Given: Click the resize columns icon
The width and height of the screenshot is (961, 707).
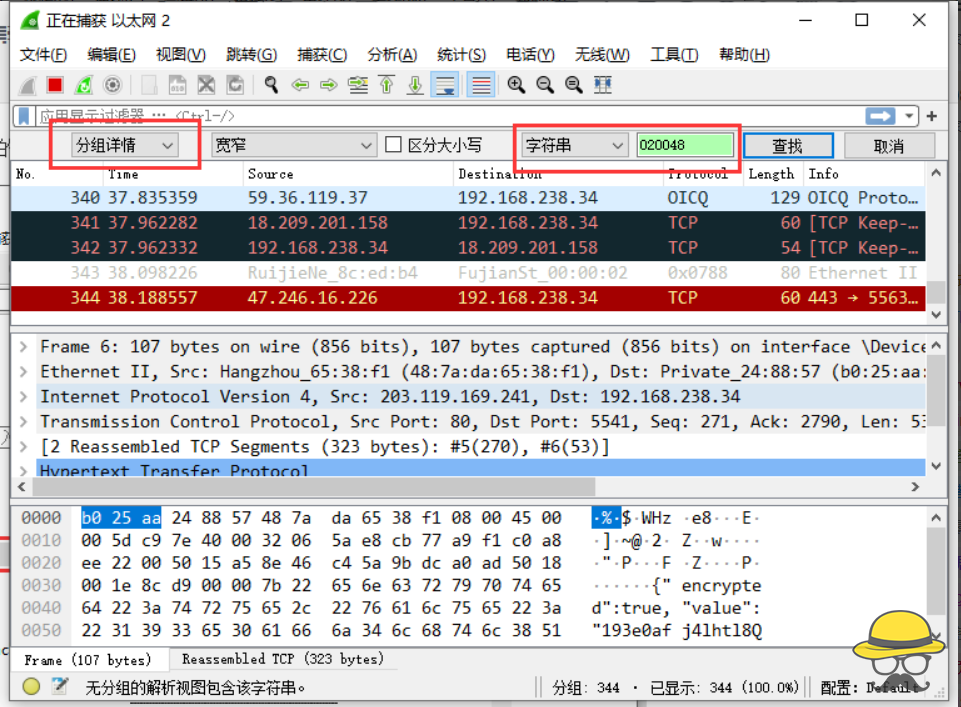Looking at the screenshot, I should pyautogui.click(x=603, y=86).
